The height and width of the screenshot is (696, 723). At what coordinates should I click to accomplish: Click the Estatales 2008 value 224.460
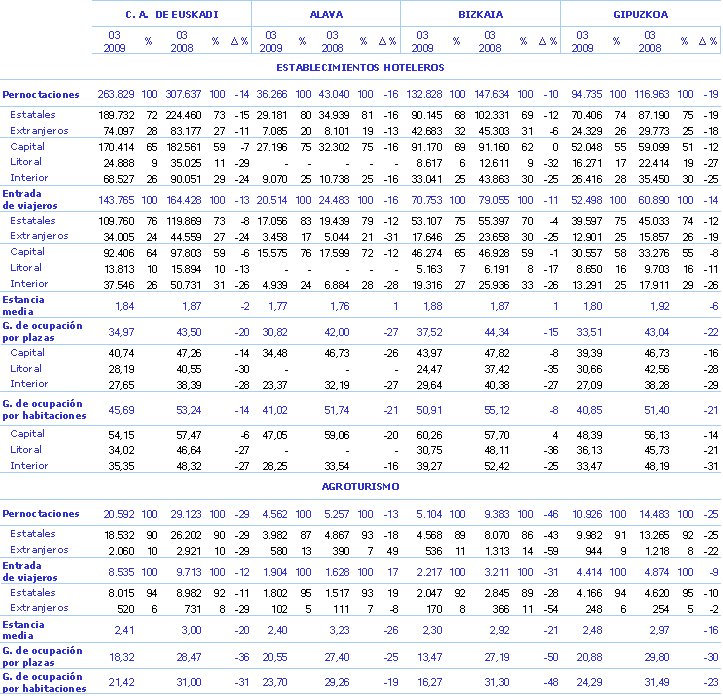pos(183,115)
